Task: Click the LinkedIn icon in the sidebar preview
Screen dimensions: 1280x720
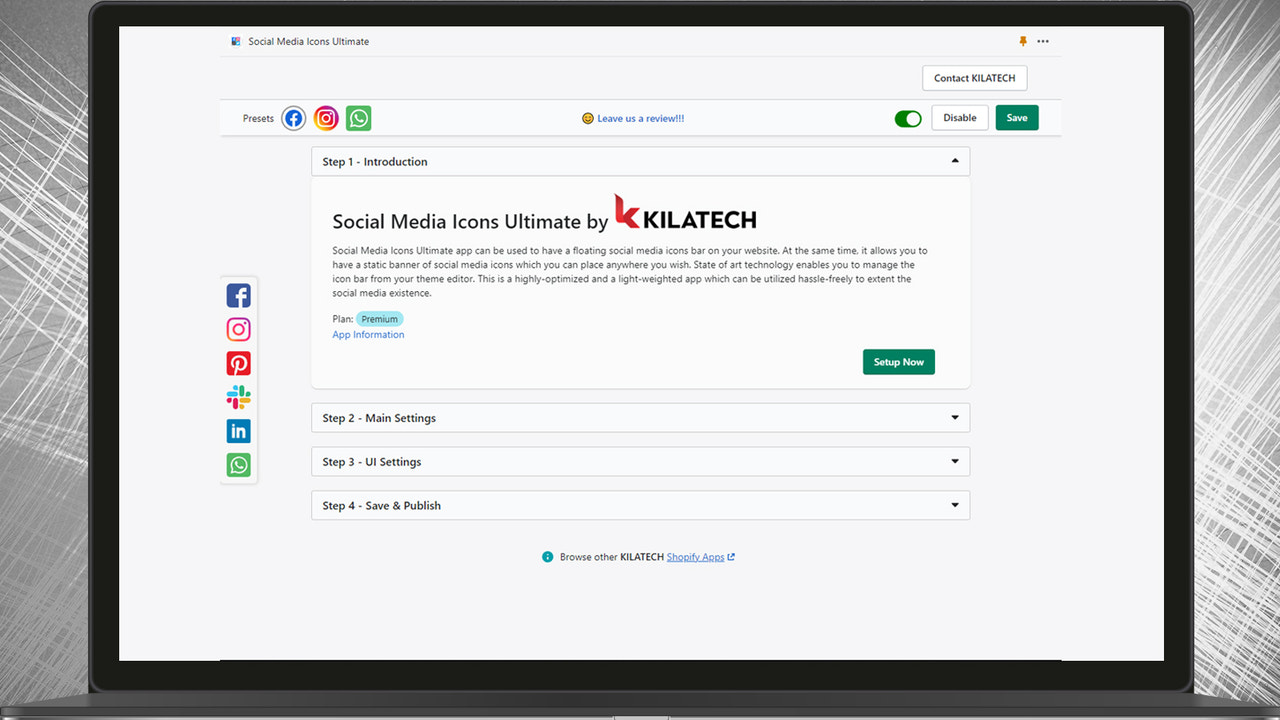Action: click(238, 430)
